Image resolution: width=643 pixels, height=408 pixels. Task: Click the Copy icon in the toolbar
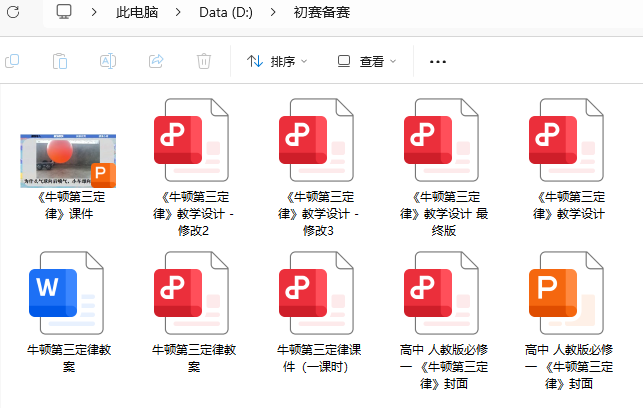(x=12, y=61)
